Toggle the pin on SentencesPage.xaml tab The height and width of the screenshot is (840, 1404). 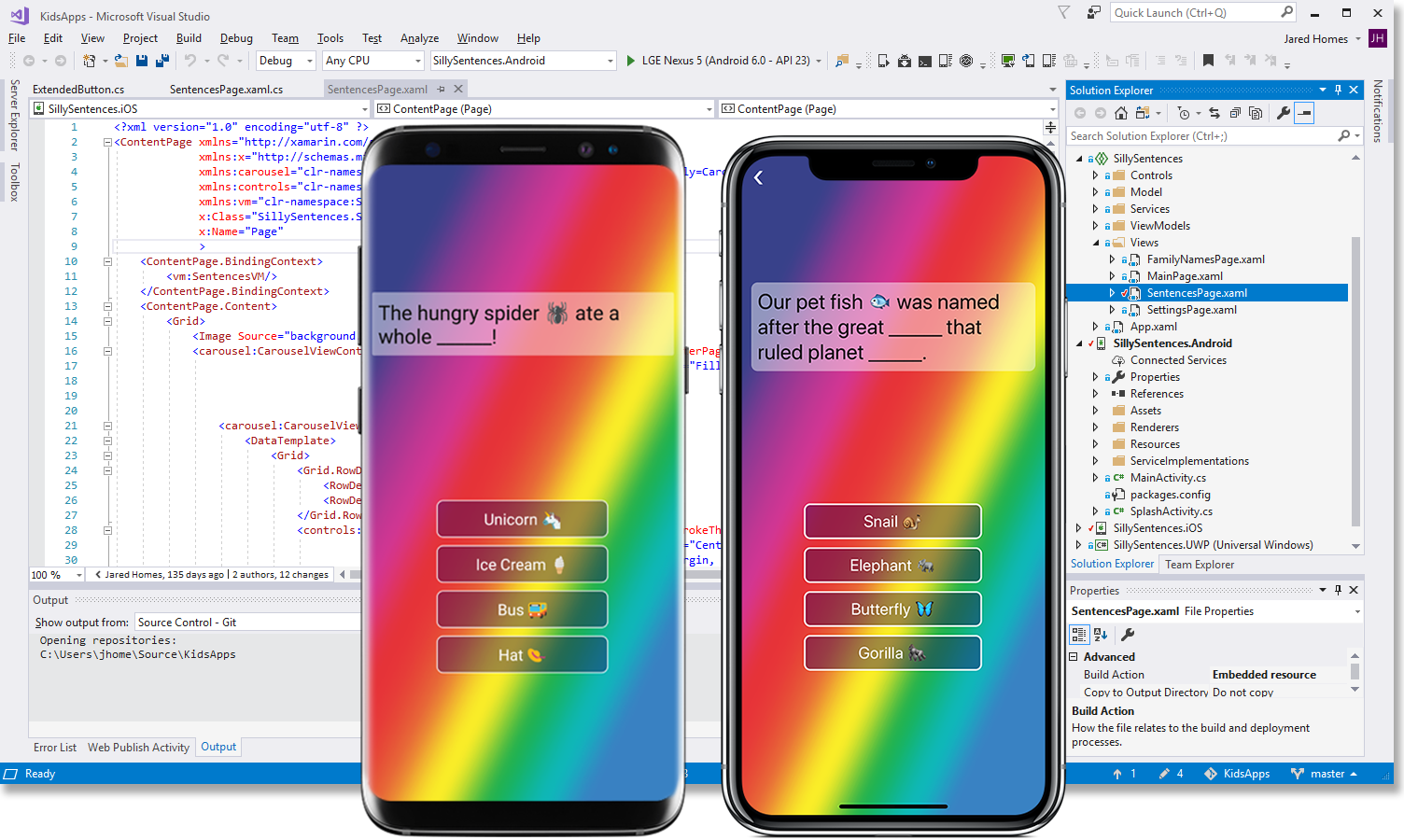(x=441, y=89)
